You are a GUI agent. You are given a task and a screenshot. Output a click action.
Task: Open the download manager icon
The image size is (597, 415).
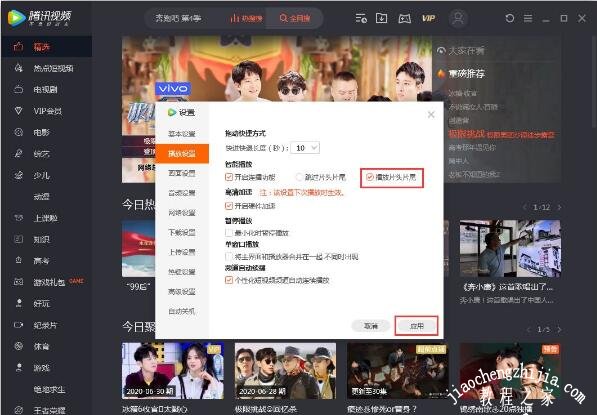[382, 18]
